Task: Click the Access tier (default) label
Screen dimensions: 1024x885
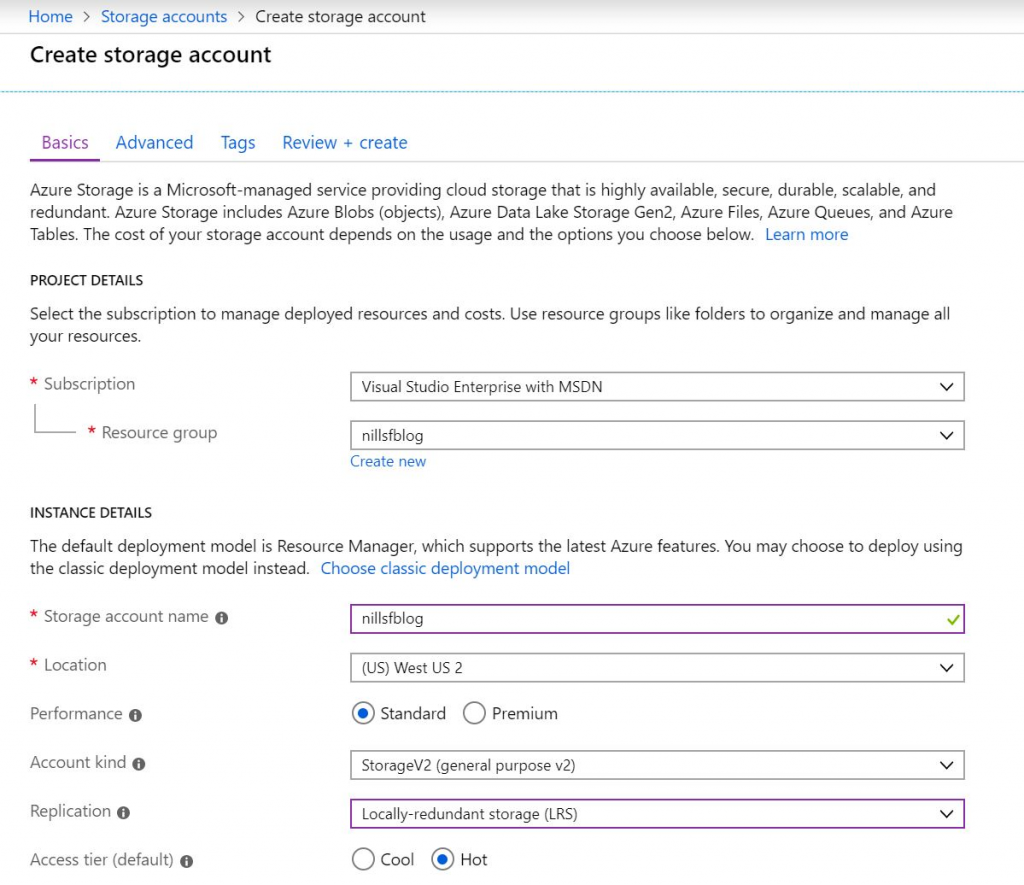Action: coord(102,860)
